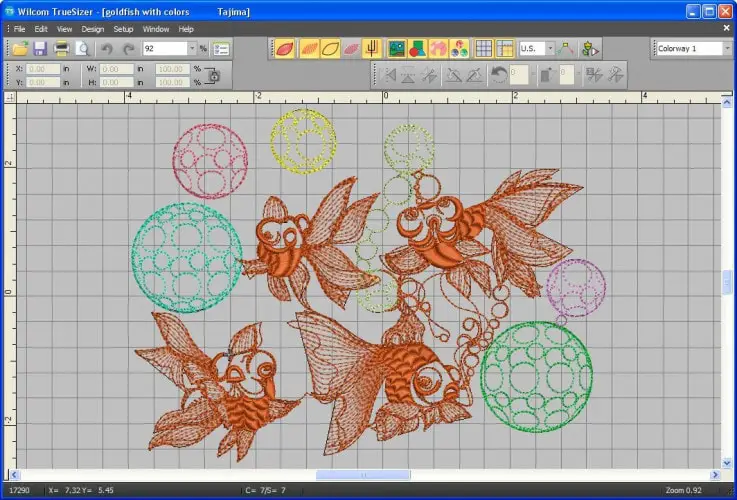Open the Setup menu

pyautogui.click(x=123, y=29)
